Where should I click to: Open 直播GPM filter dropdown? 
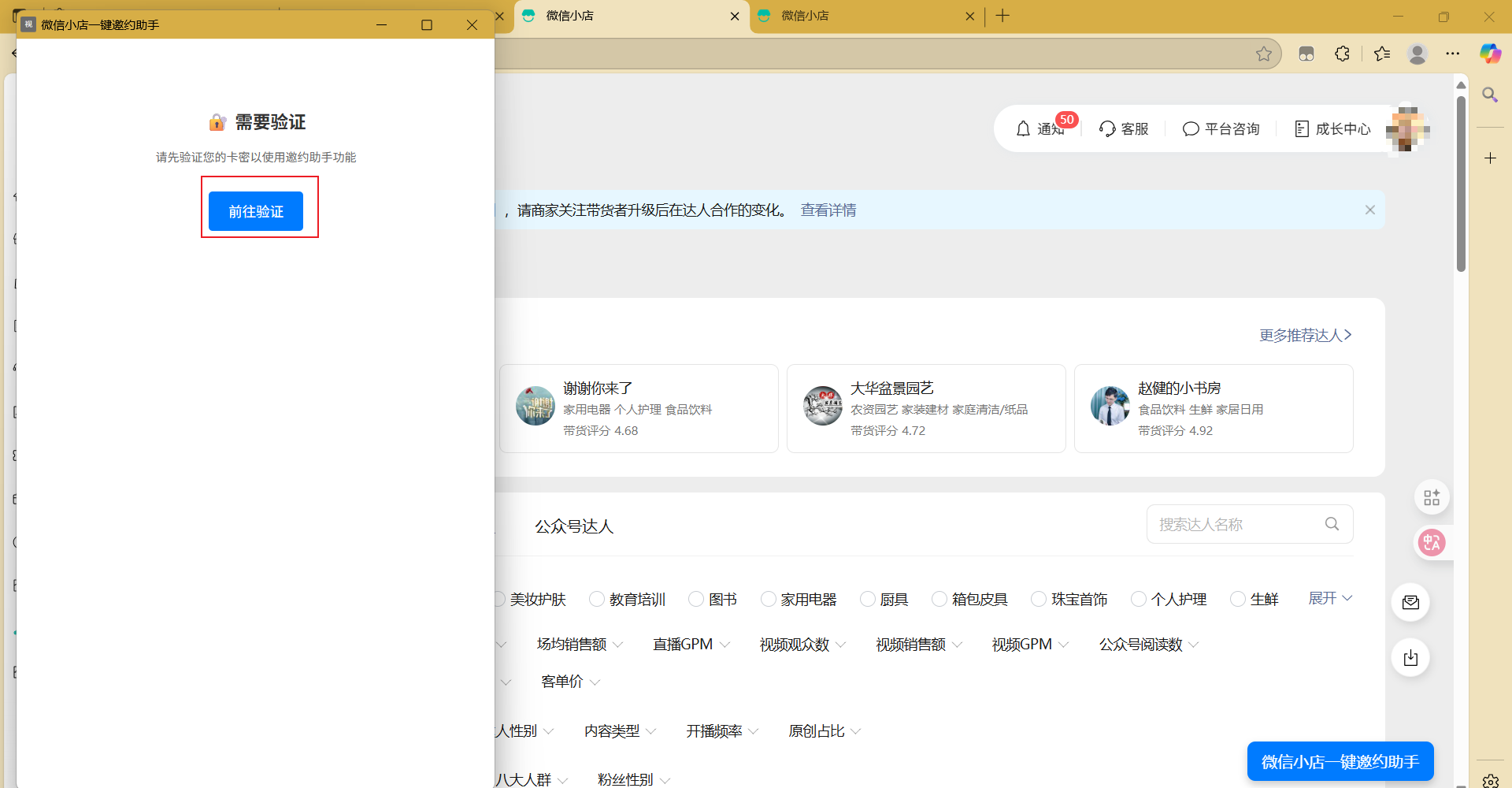tap(691, 645)
